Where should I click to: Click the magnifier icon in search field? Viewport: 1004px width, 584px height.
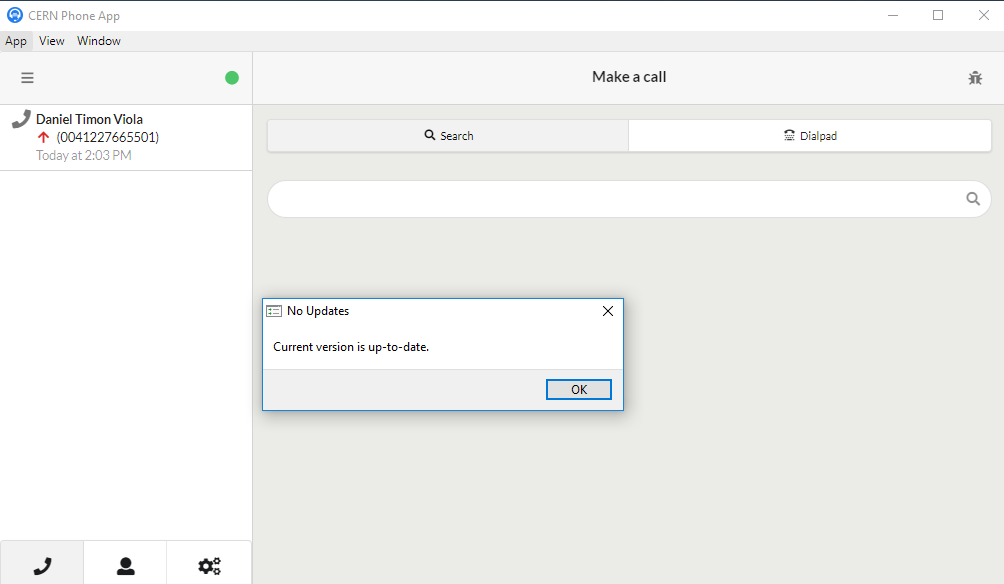point(973,199)
